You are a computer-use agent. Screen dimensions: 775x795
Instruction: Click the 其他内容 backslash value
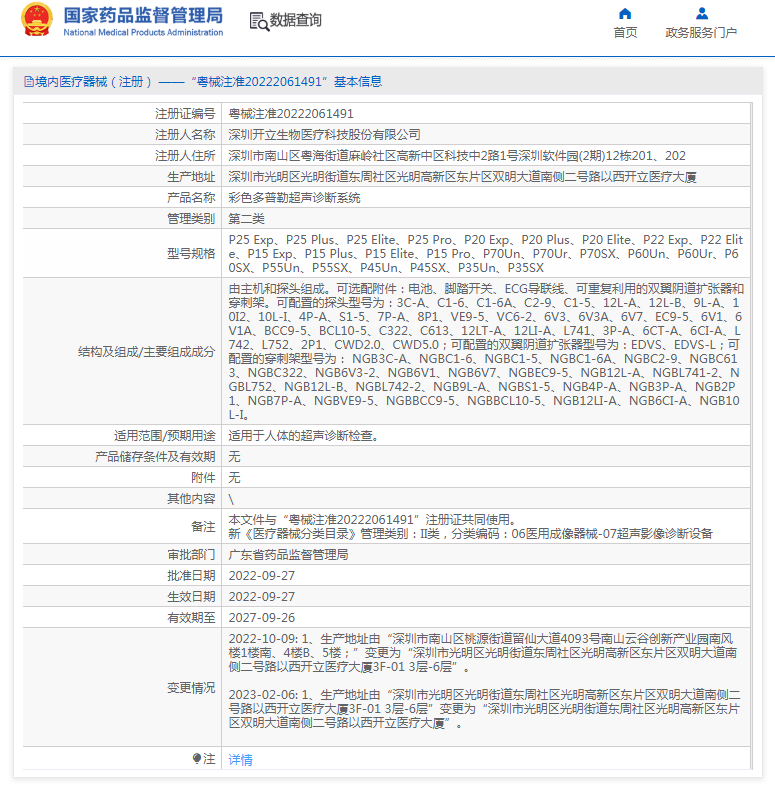tap(232, 499)
